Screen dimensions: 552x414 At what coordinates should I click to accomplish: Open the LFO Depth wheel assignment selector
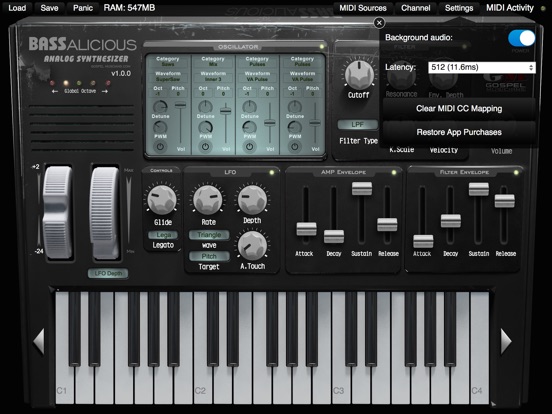click(x=108, y=273)
